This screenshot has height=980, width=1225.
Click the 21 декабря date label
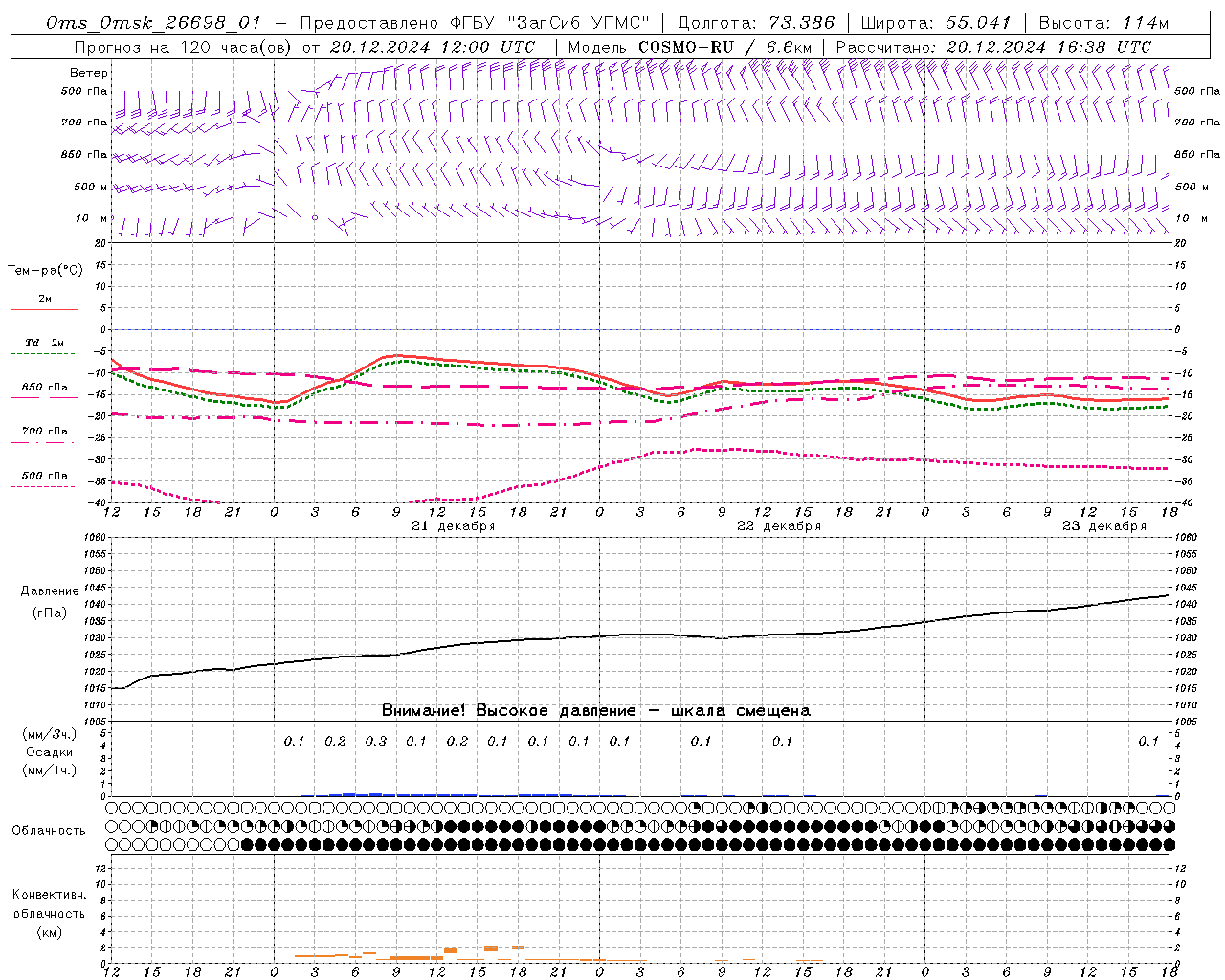[454, 526]
